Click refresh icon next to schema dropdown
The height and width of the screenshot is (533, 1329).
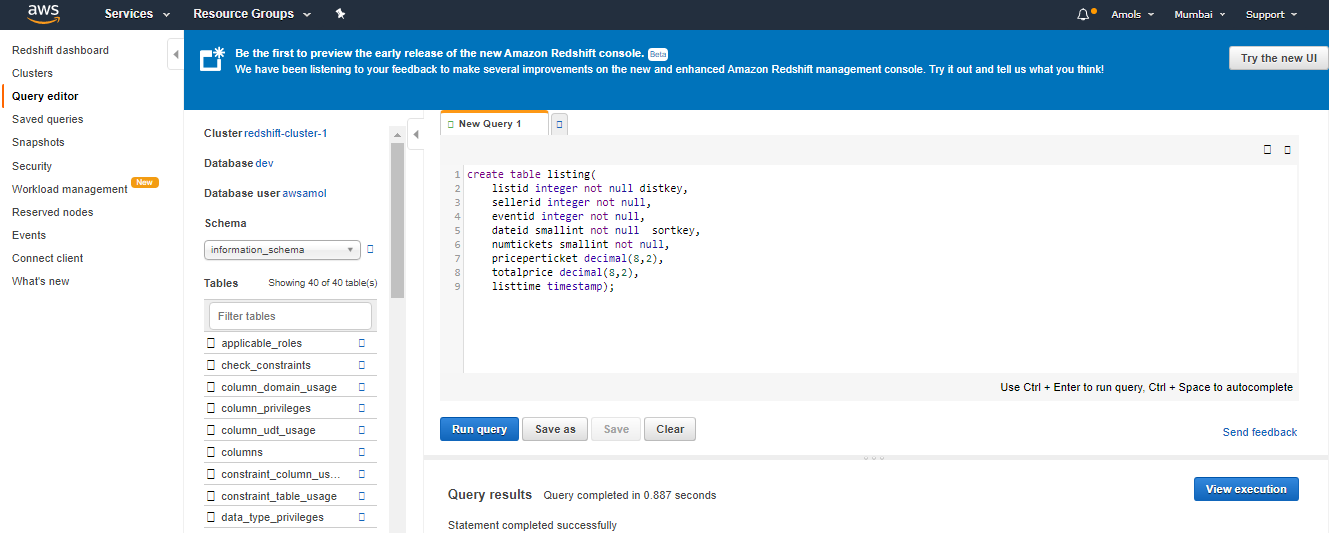coord(370,249)
